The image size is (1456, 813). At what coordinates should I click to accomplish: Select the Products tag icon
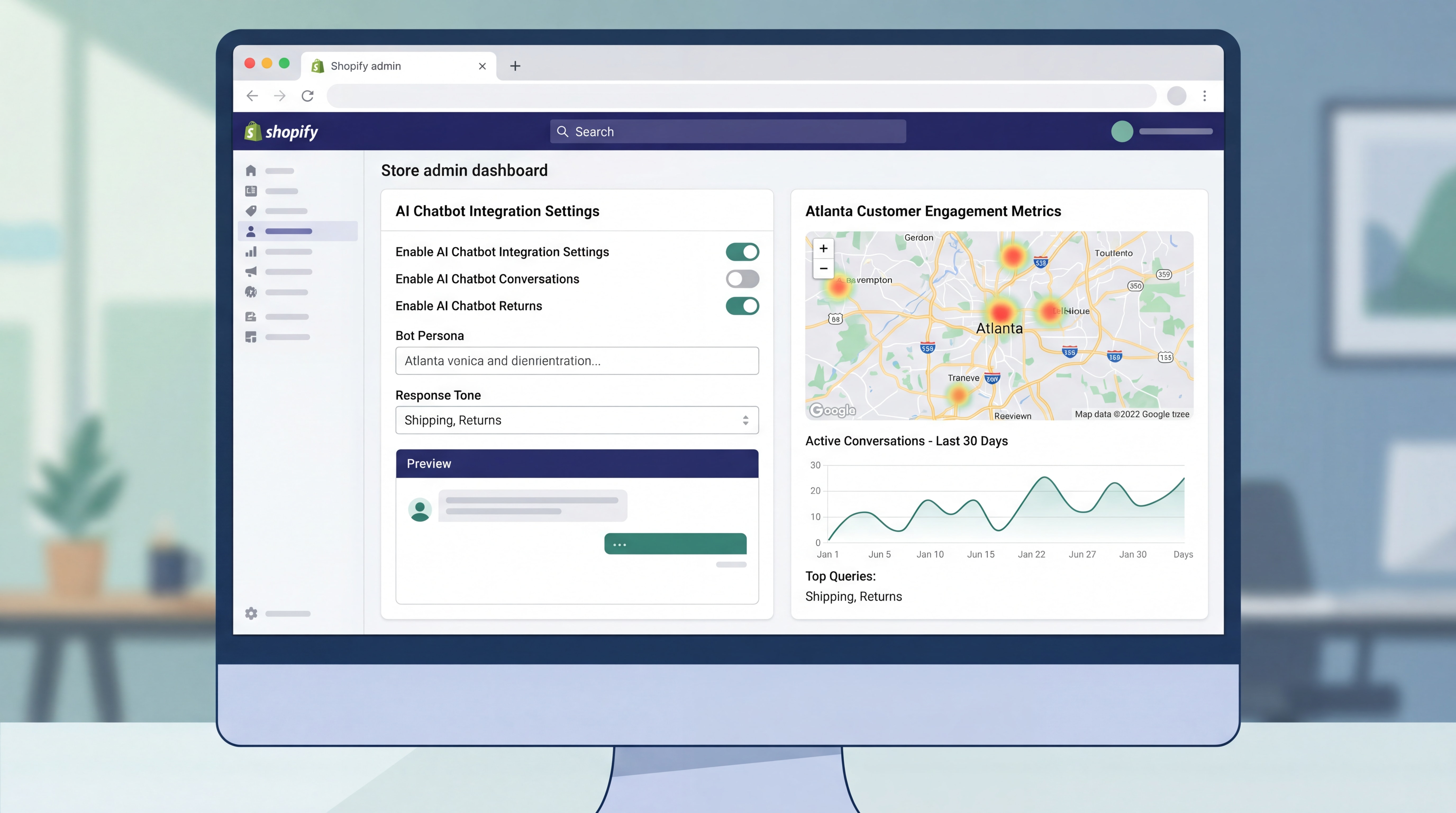pyautogui.click(x=251, y=211)
